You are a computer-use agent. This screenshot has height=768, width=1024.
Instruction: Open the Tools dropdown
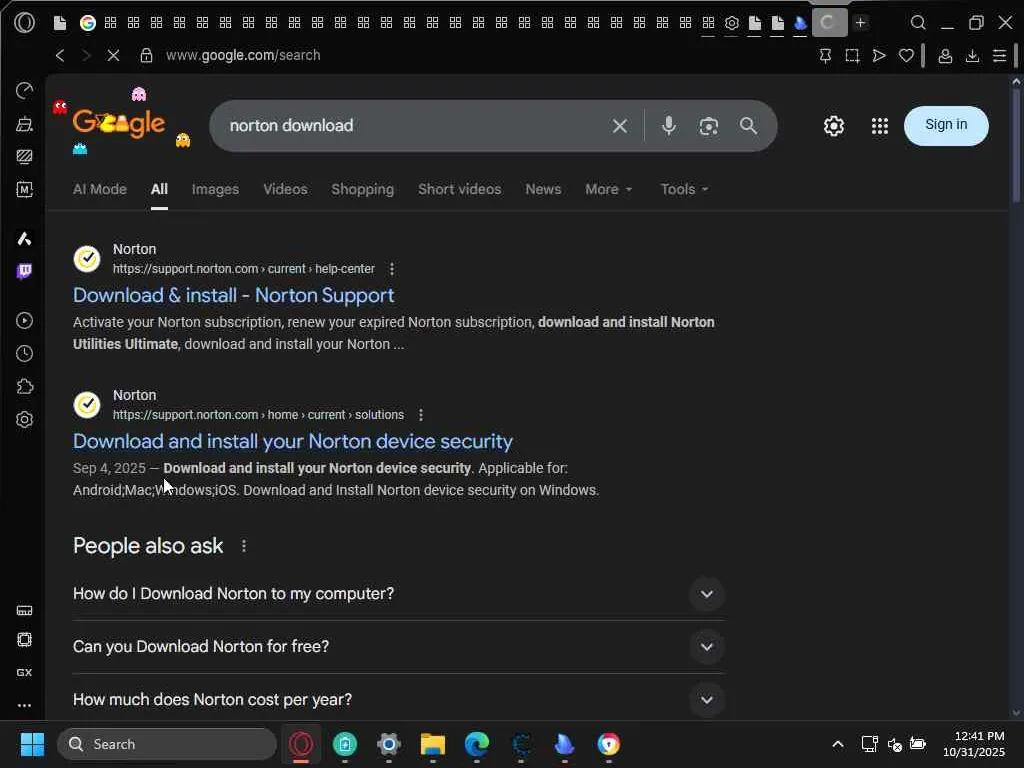[x=684, y=189]
